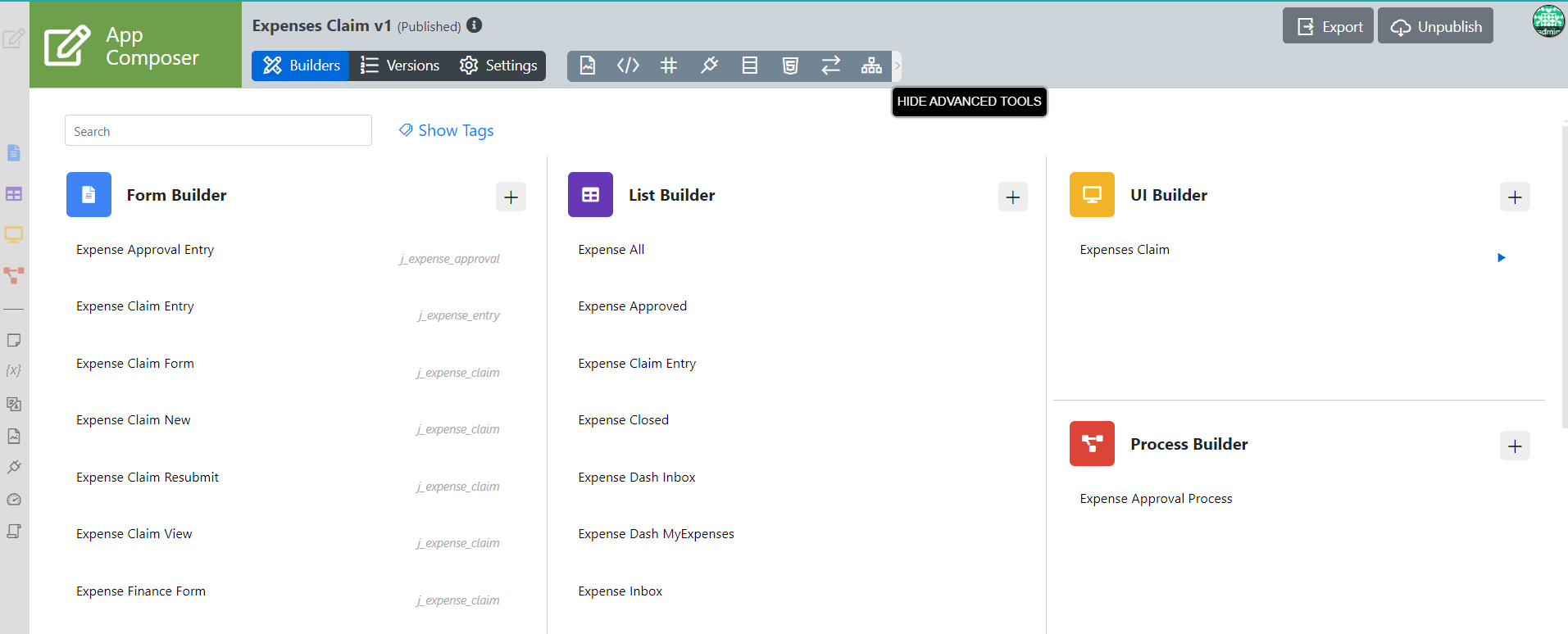This screenshot has height=634, width=1568.
Task: Open the plugin plug icon in advanced tools
Action: tap(709, 66)
